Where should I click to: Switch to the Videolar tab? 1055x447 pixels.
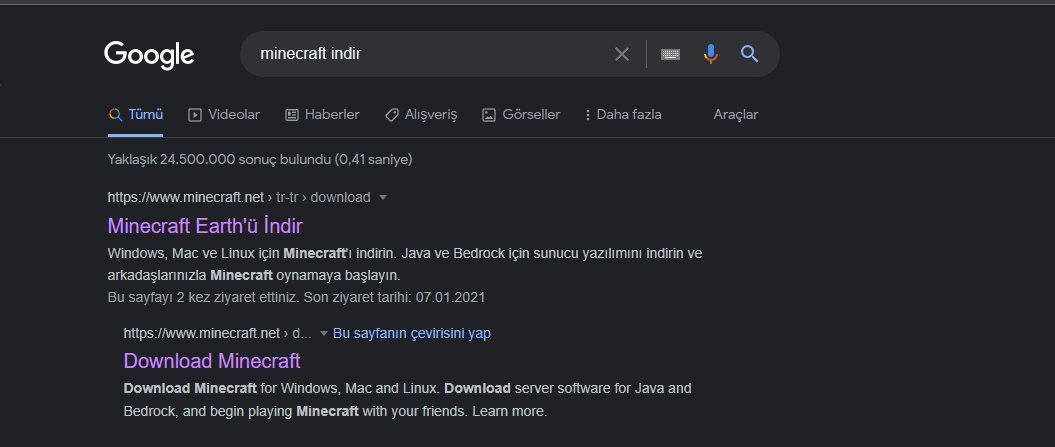(224, 115)
